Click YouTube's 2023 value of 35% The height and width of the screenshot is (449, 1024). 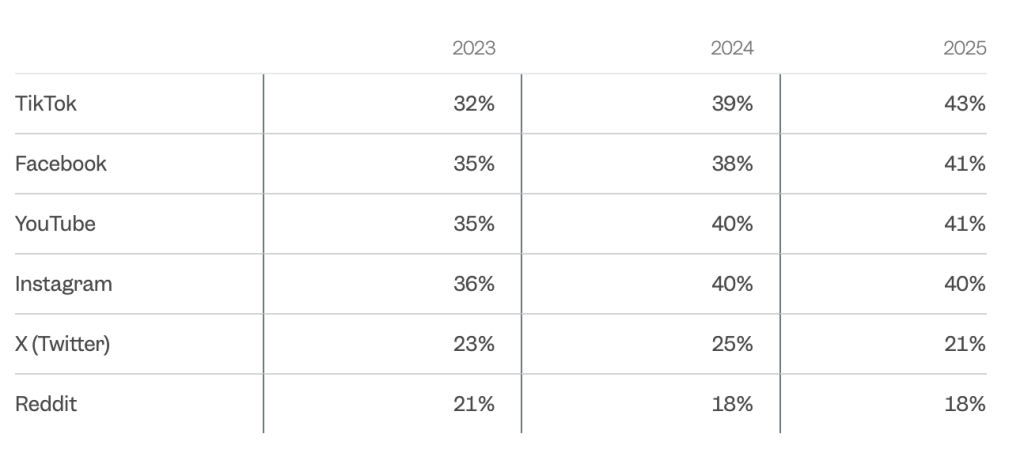coord(473,224)
